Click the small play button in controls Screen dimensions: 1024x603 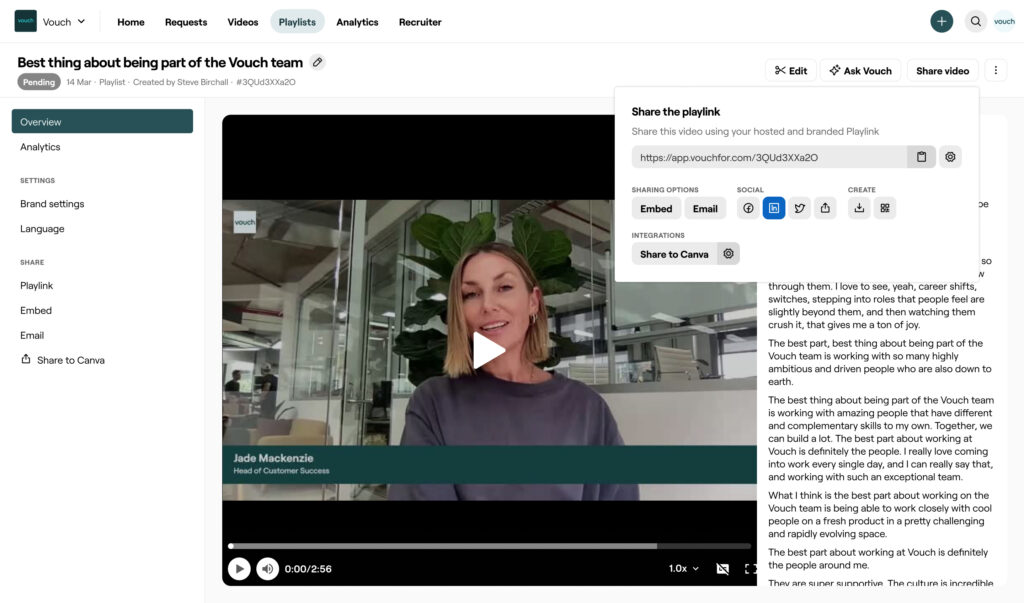coord(239,569)
